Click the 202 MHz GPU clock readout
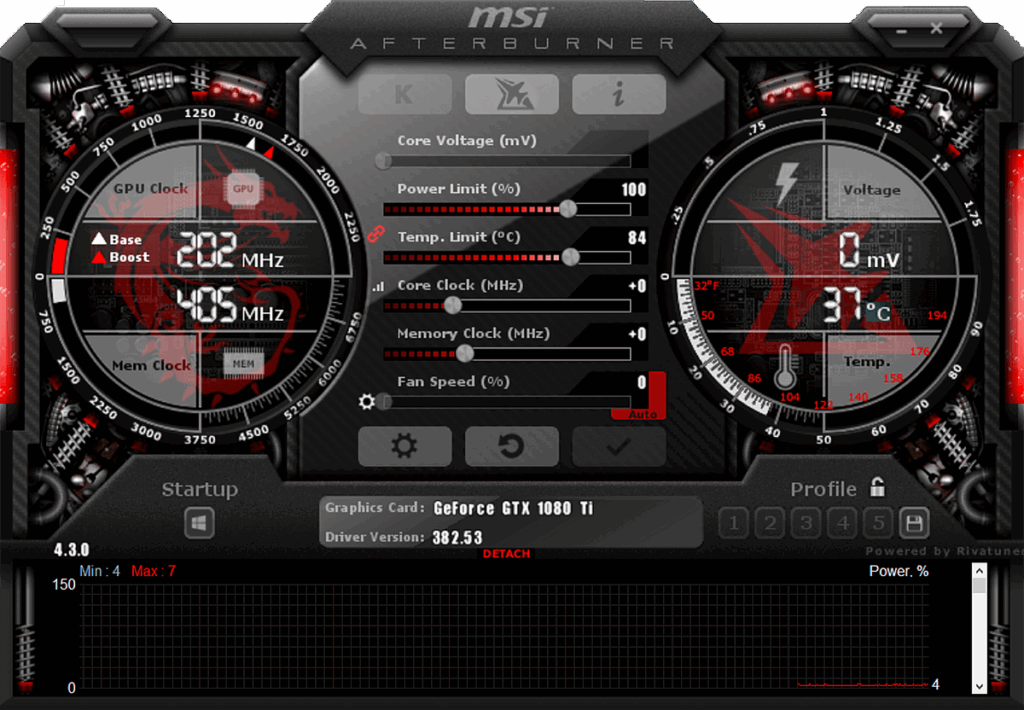The width and height of the screenshot is (1024, 710). point(230,251)
